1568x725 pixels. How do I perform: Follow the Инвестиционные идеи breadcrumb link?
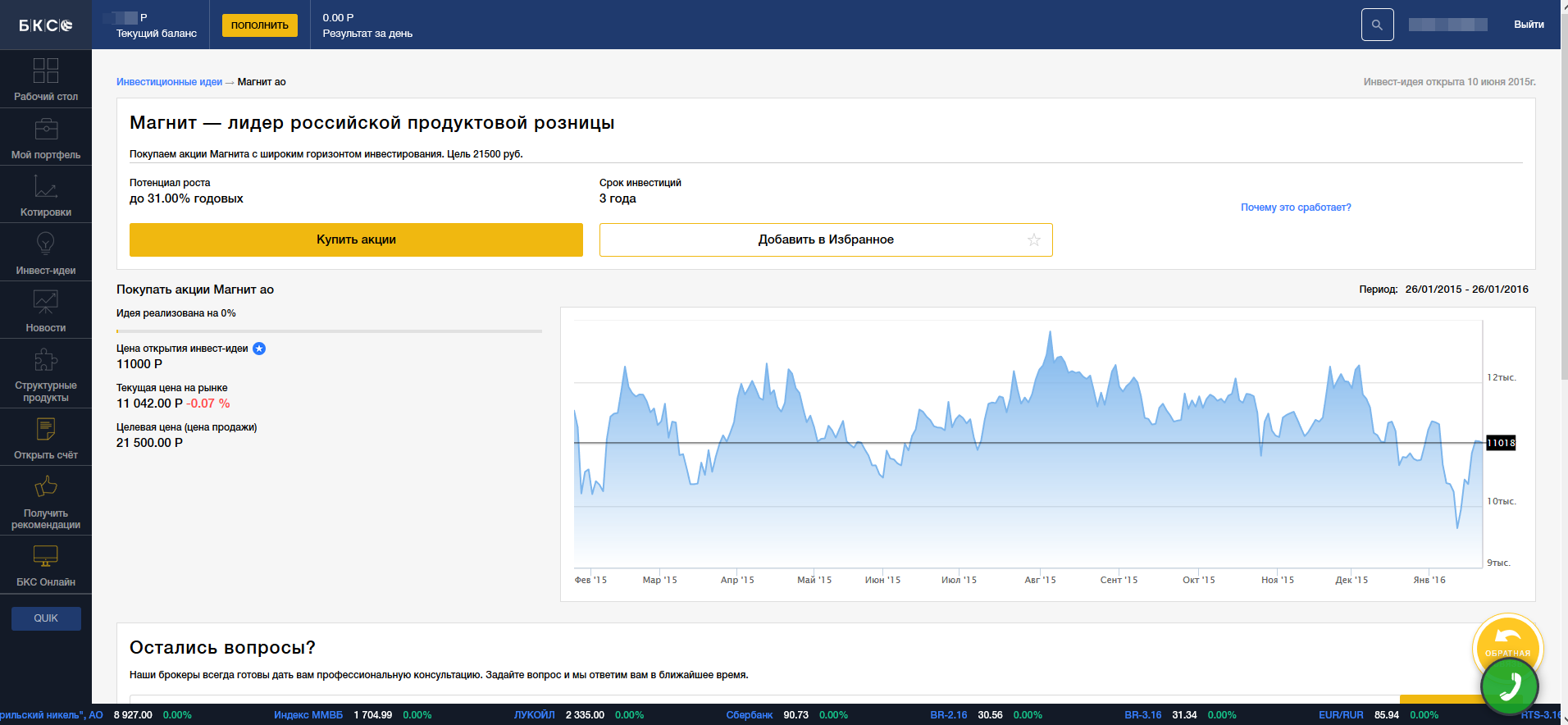tap(169, 82)
